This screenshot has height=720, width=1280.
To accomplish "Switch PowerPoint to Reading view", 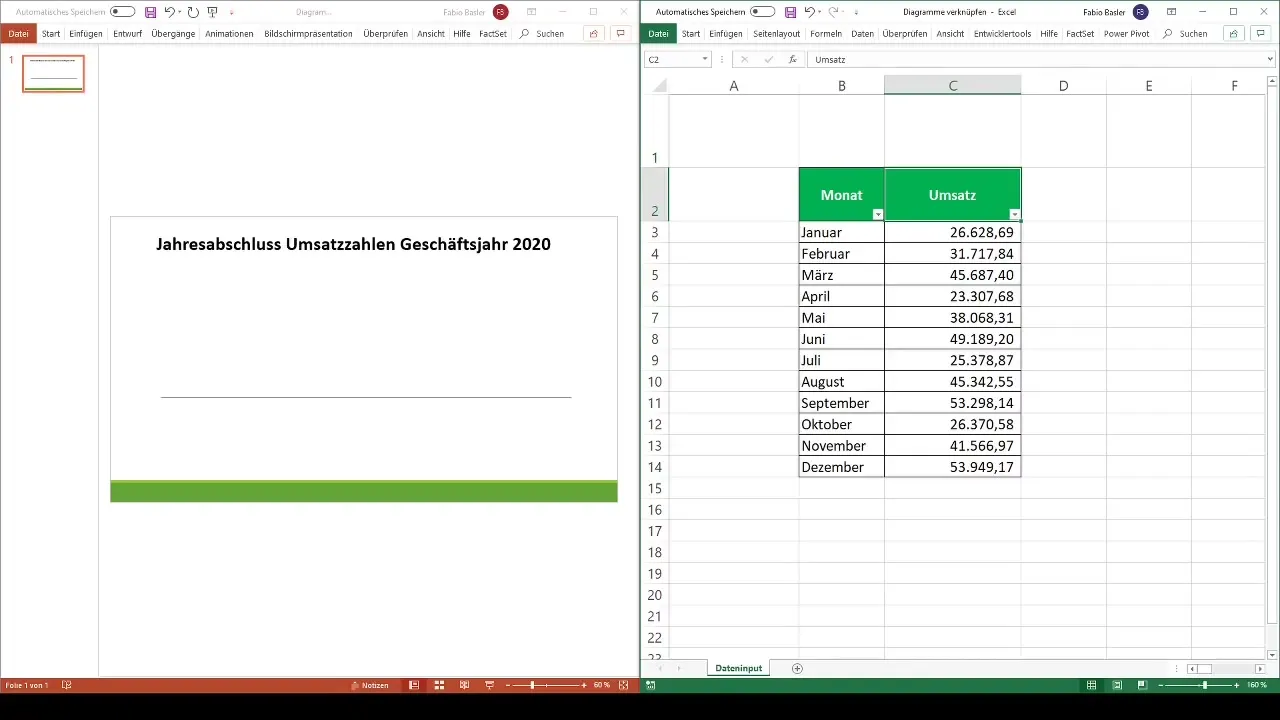I will (x=464, y=685).
